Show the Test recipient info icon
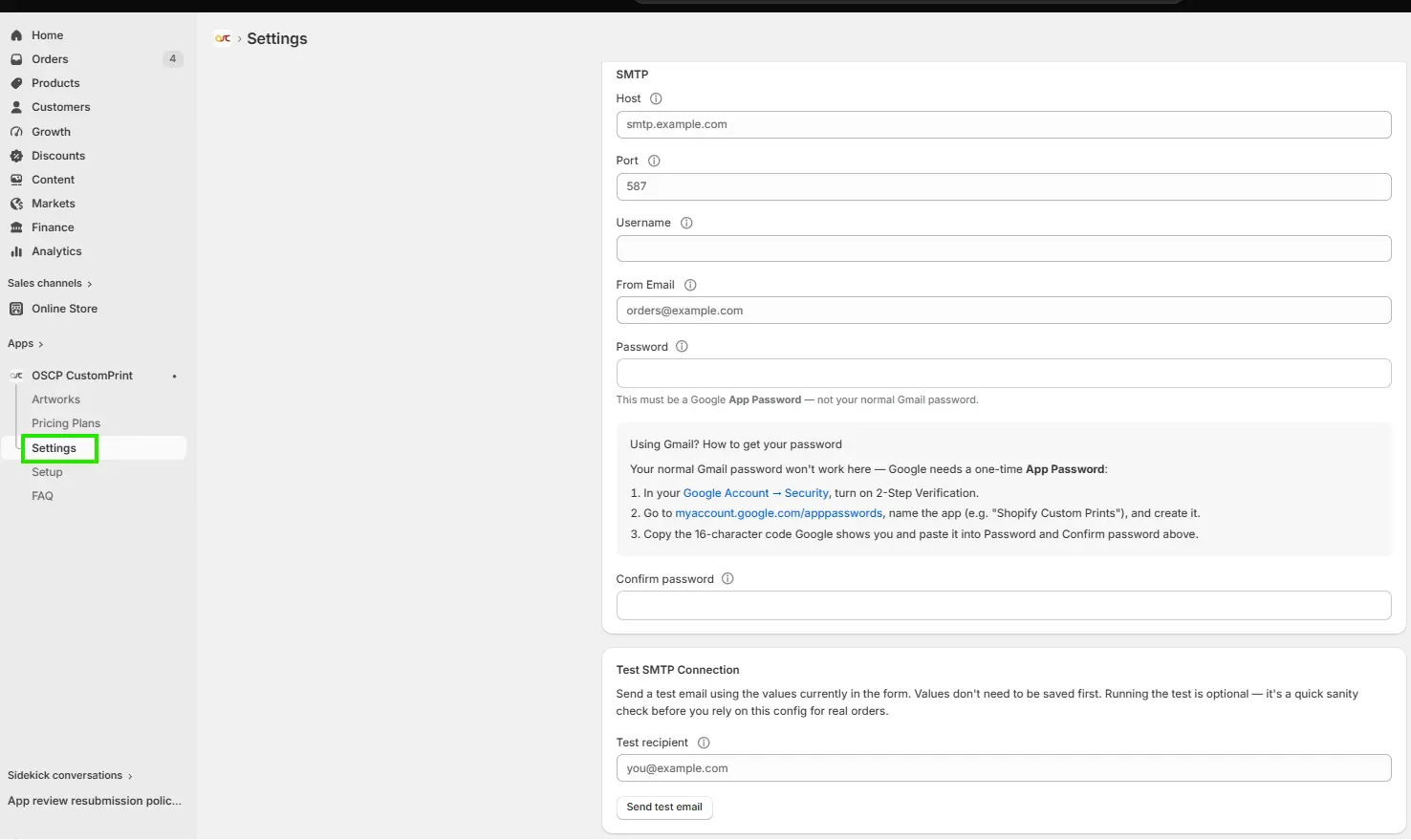Image resolution: width=1411 pixels, height=840 pixels. click(x=704, y=743)
